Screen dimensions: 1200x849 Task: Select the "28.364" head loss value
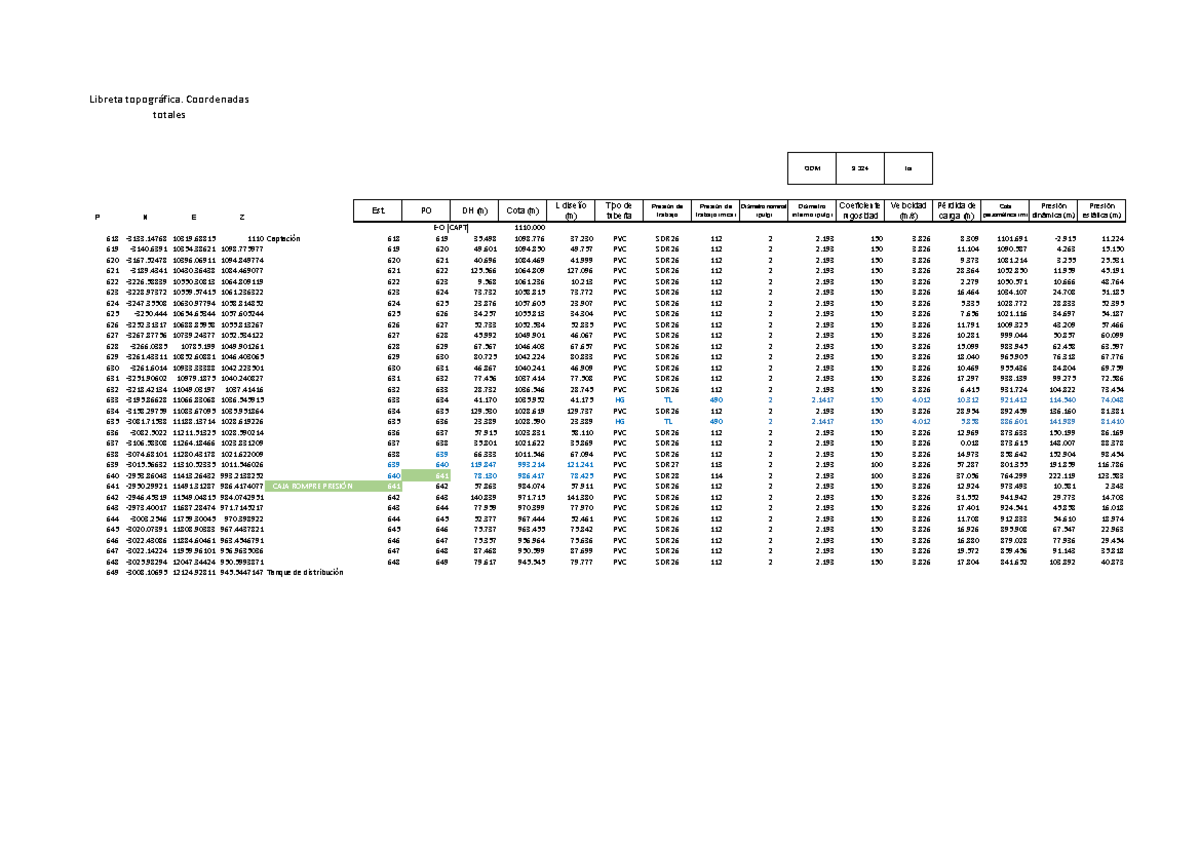[x=965, y=270]
